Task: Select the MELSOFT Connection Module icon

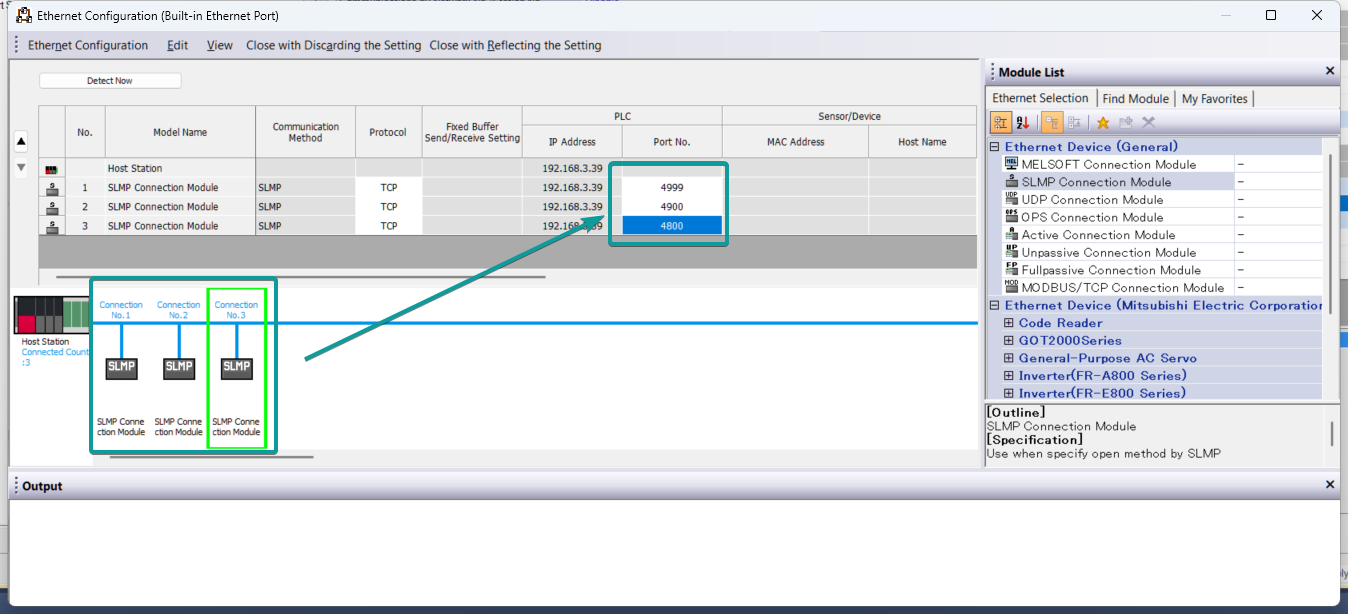Action: coord(1011,164)
